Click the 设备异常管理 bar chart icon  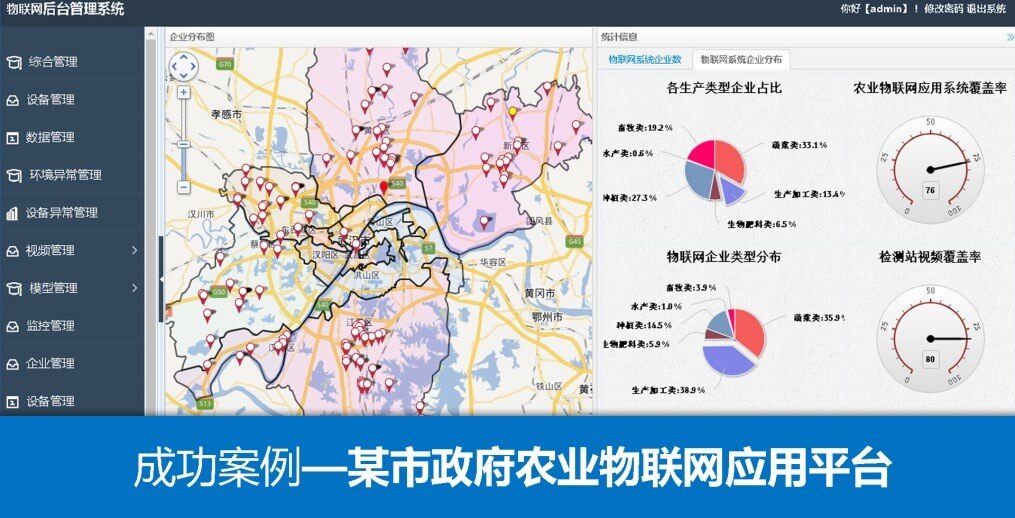12,213
